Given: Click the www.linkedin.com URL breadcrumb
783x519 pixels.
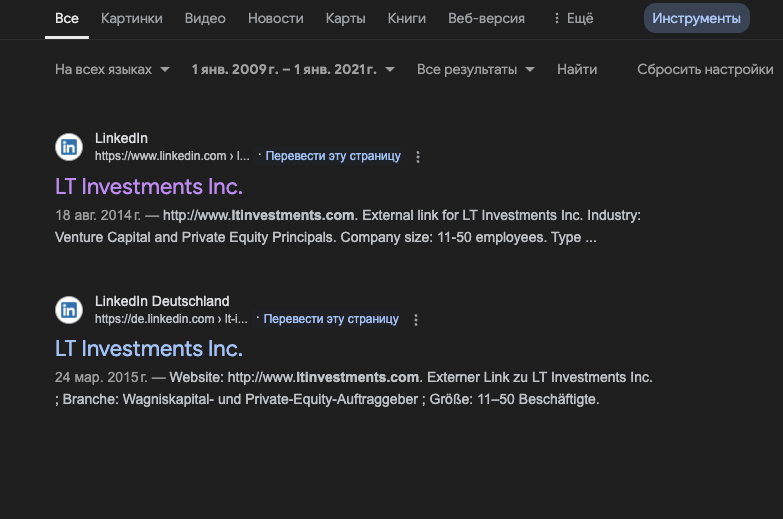Looking at the screenshot, I should [172, 156].
